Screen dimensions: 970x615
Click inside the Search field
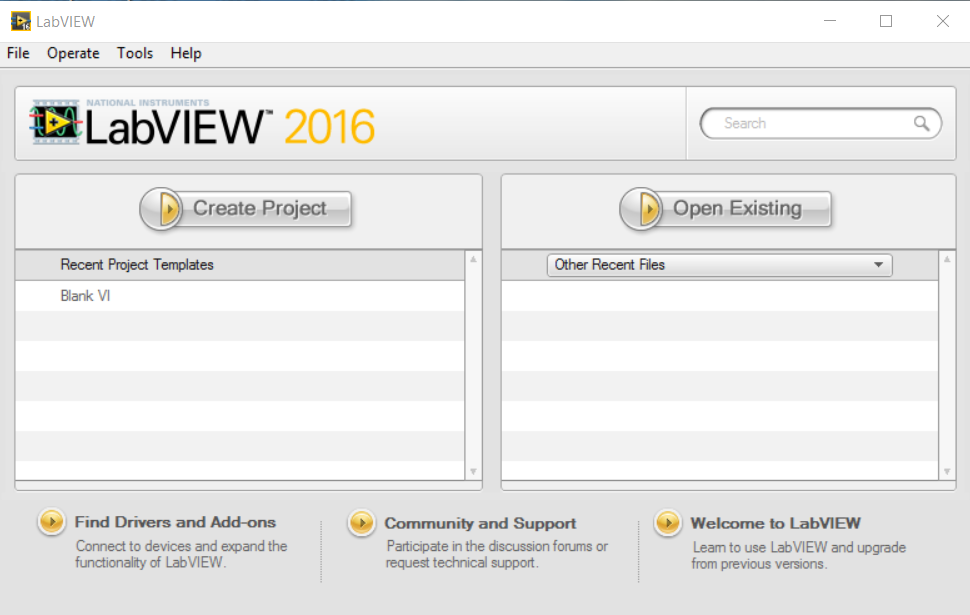[800, 123]
